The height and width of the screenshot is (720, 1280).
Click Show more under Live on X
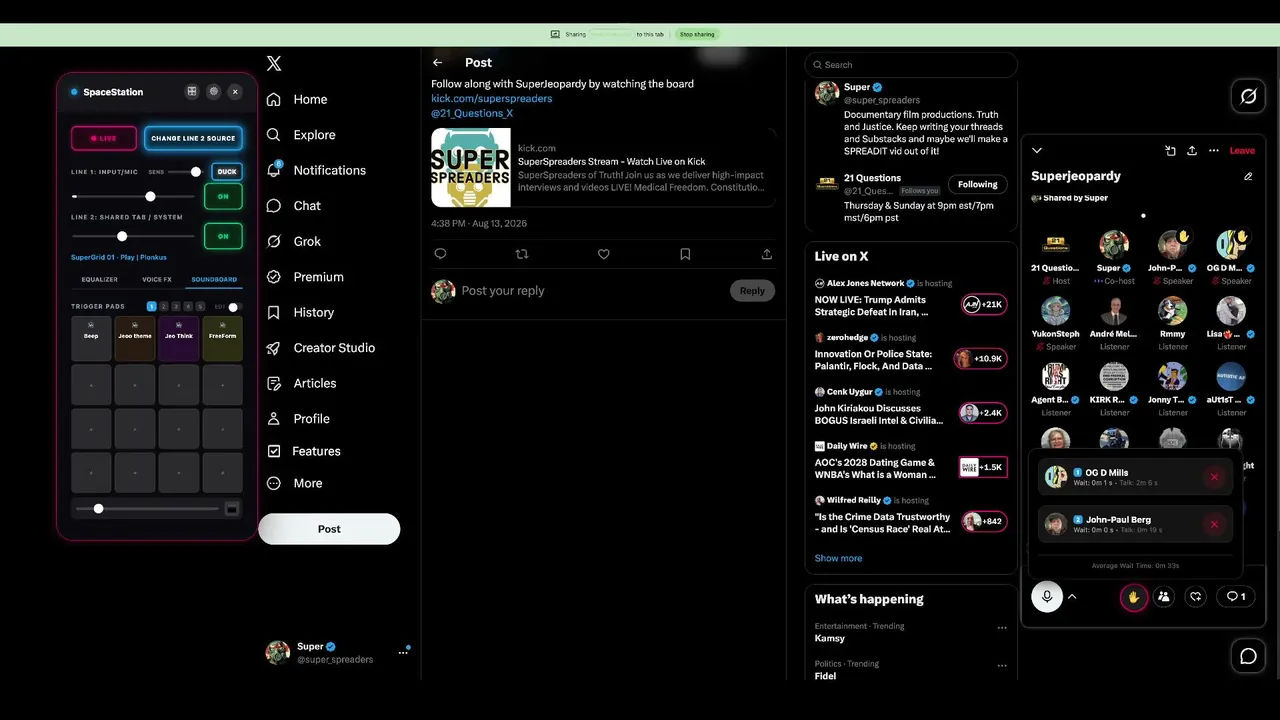(838, 558)
